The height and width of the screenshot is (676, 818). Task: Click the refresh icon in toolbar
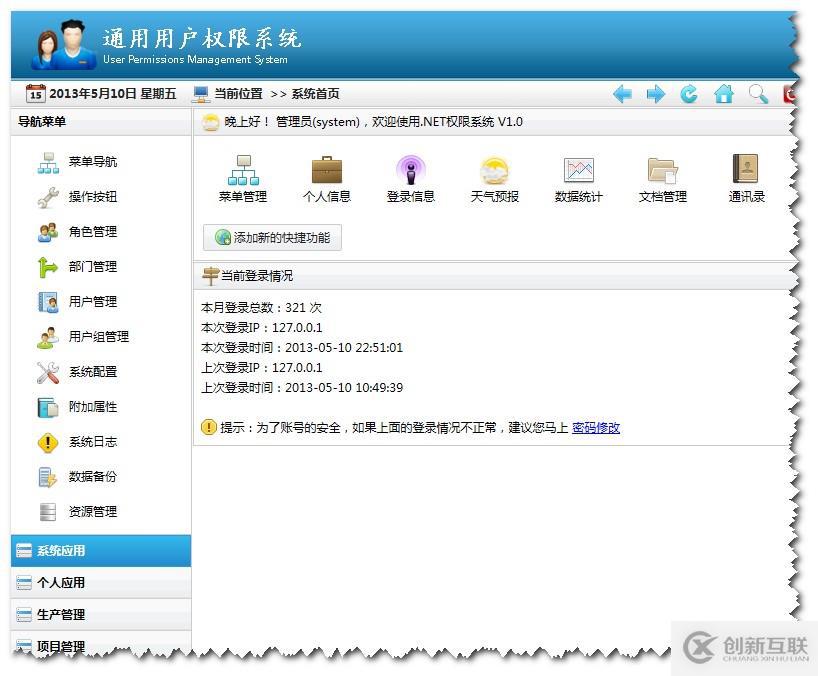pyautogui.click(x=689, y=94)
